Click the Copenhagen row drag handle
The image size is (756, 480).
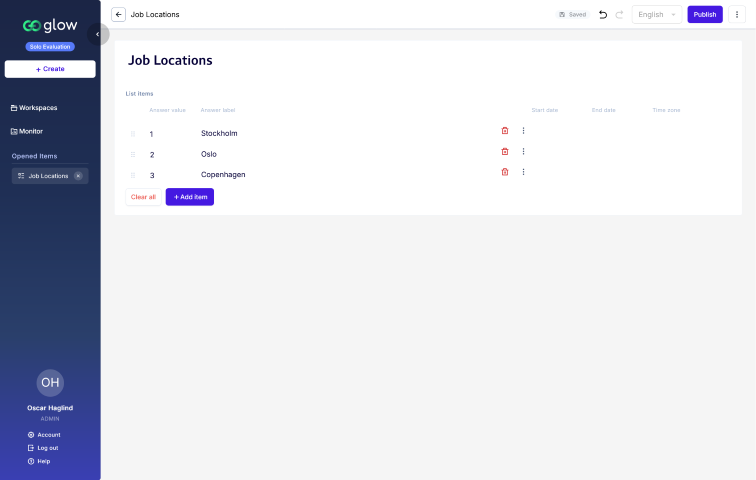133,175
